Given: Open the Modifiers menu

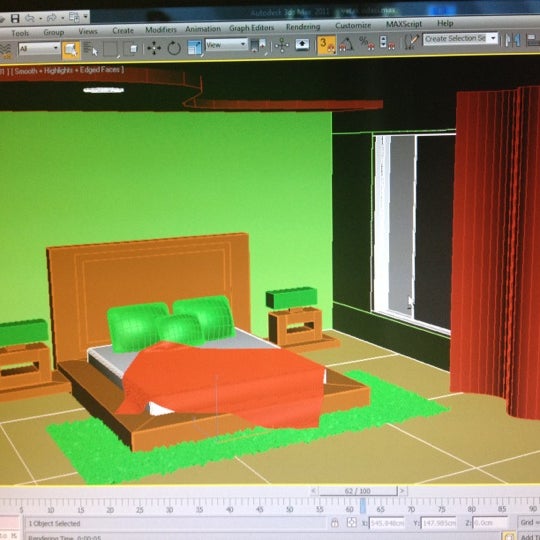Looking at the screenshot, I should 161,30.
